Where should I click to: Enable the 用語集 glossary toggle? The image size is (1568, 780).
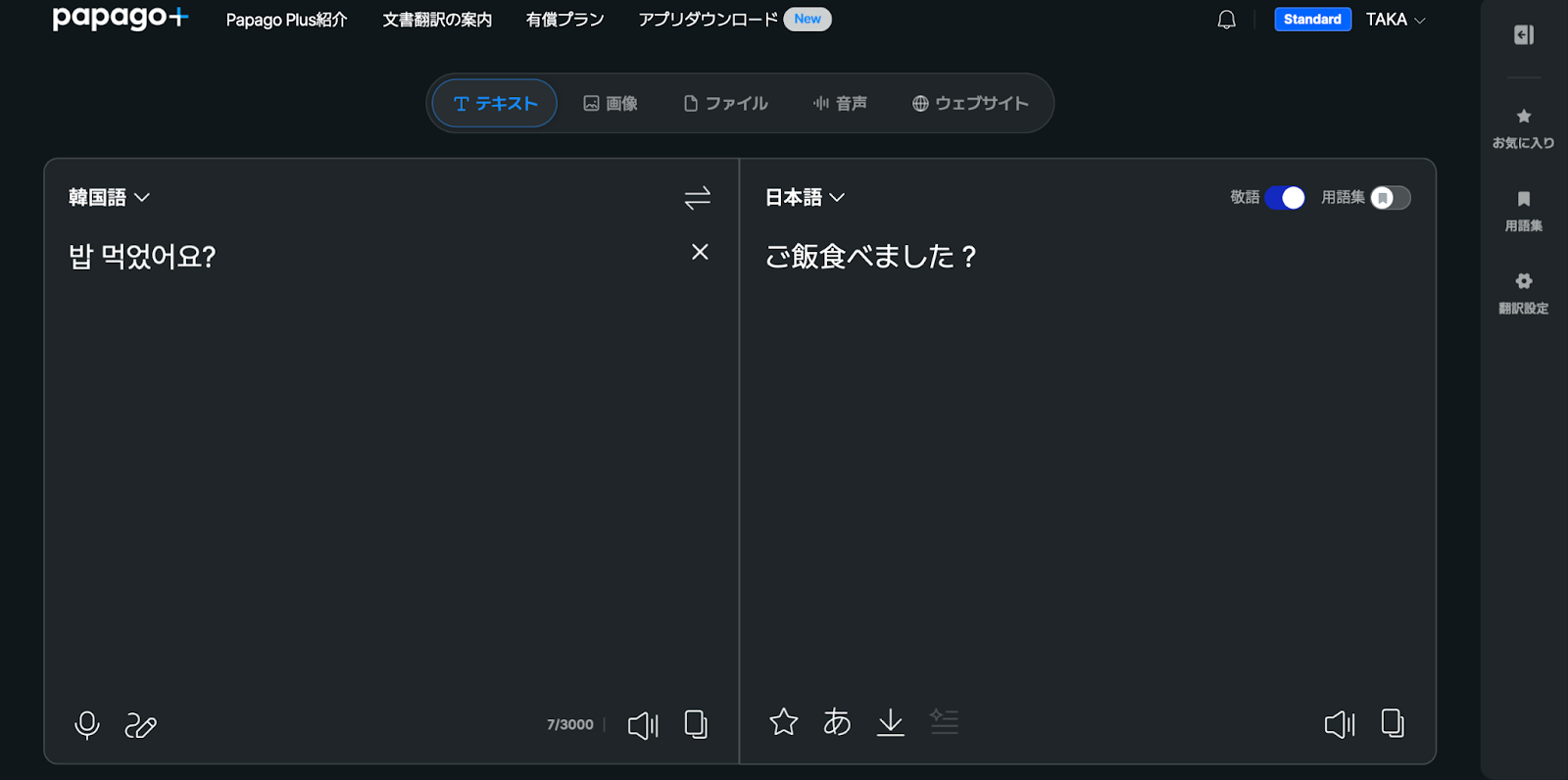pos(1391,198)
